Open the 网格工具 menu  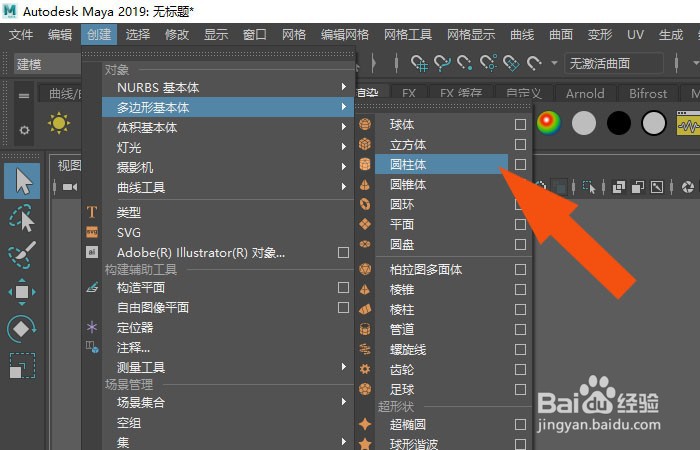408,34
